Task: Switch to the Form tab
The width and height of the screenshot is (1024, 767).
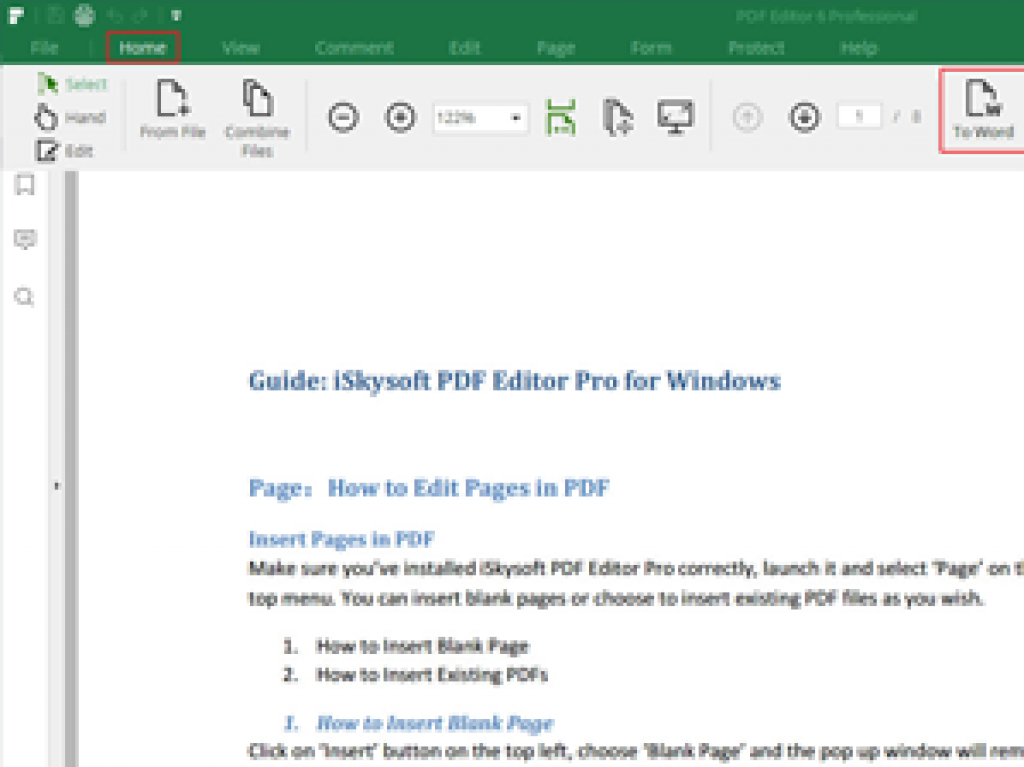Action: coord(650,48)
